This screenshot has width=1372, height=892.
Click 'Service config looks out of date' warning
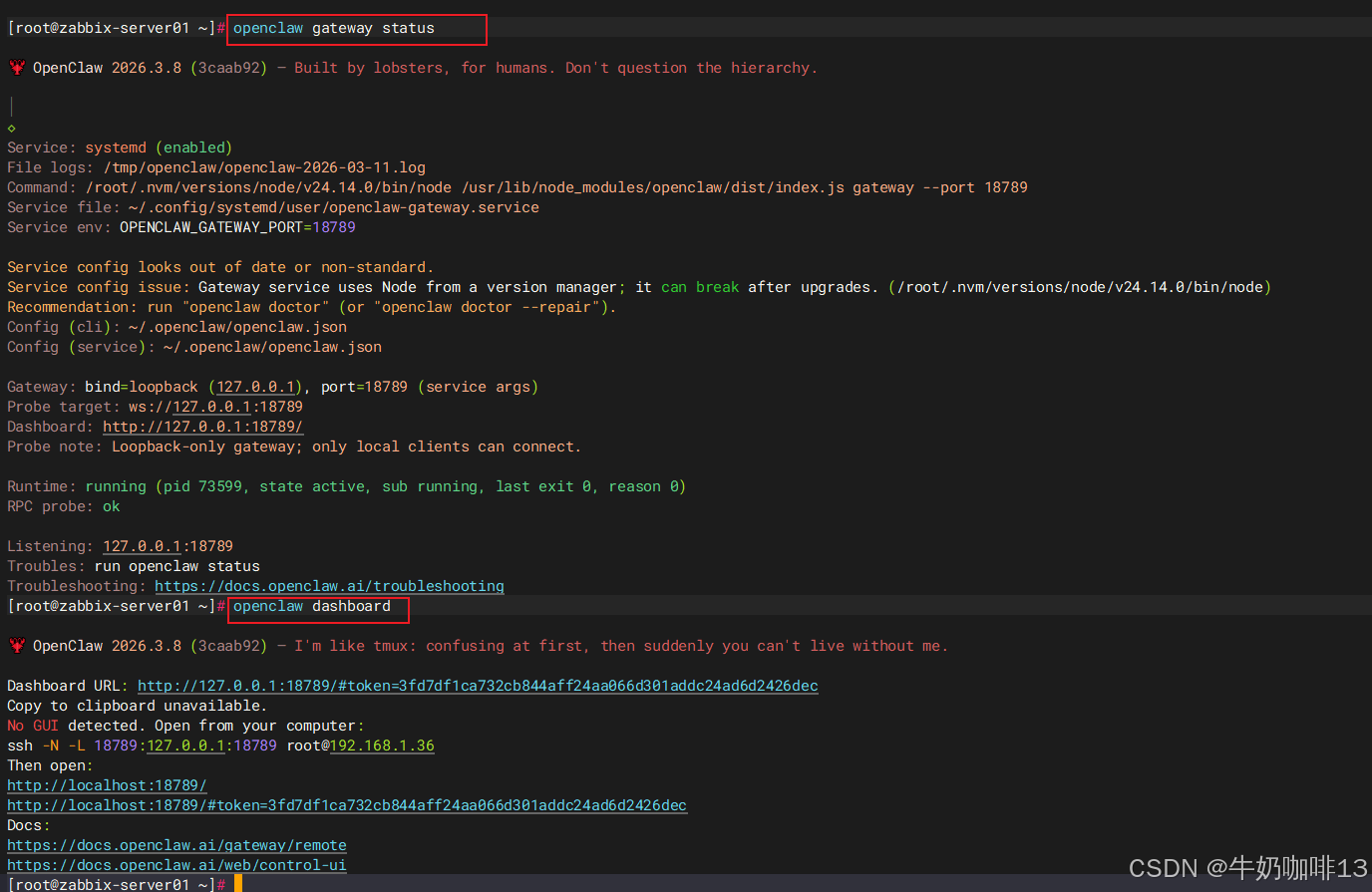(x=220, y=267)
